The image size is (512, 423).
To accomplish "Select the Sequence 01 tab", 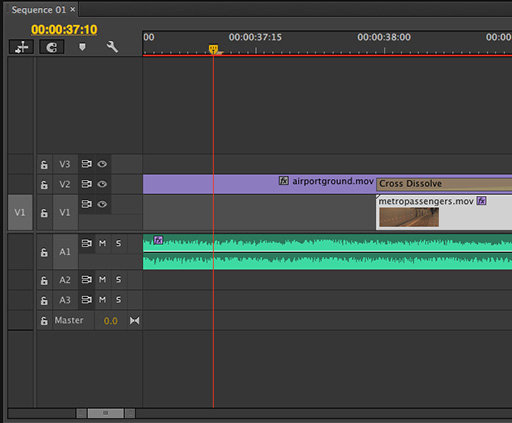I will [x=39, y=10].
